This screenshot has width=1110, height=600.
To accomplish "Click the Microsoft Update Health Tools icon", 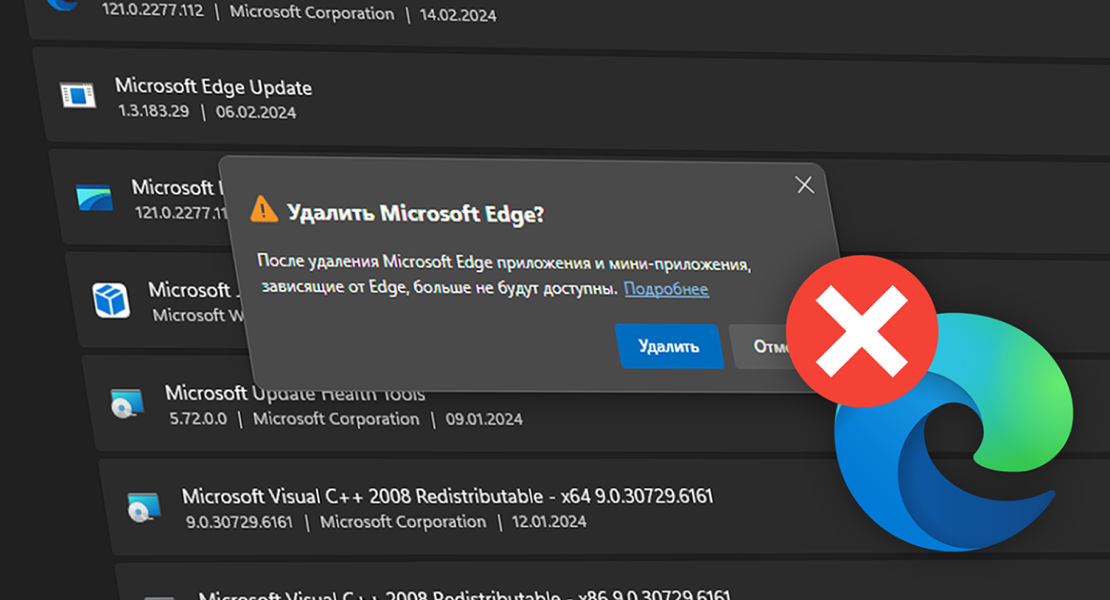I will pyautogui.click(x=127, y=403).
